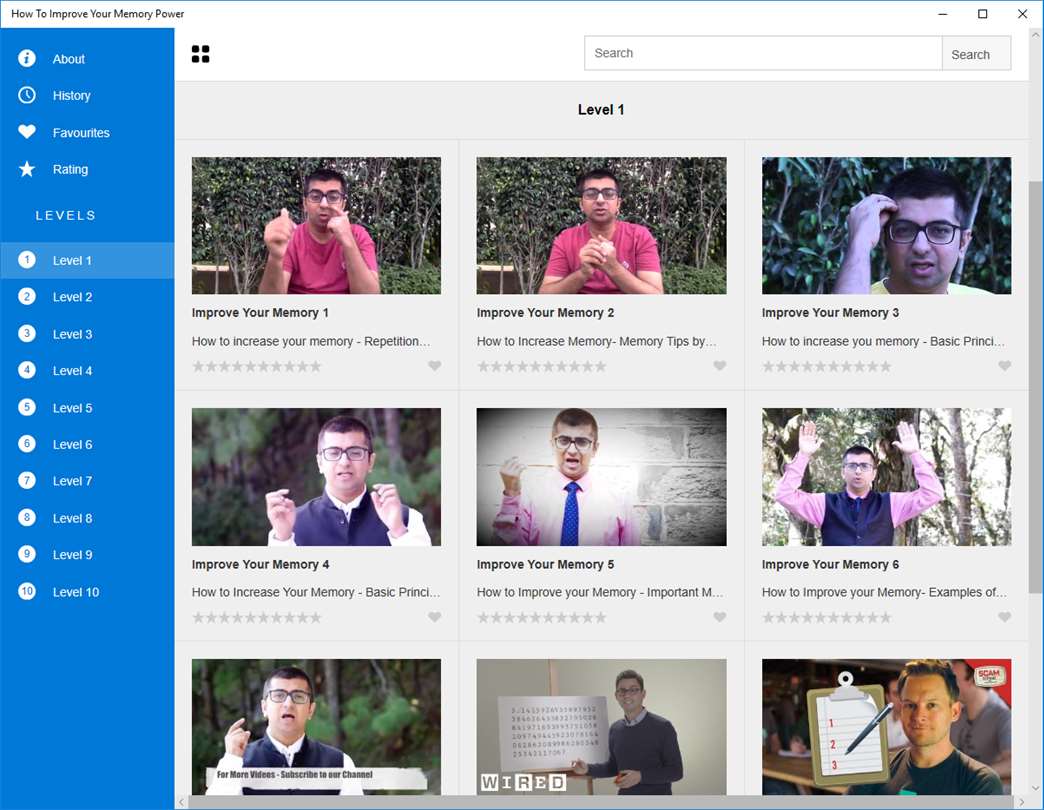The height and width of the screenshot is (810, 1044).
Task: Rate Improve Your Memory 5 using stars
Action: click(x=542, y=618)
